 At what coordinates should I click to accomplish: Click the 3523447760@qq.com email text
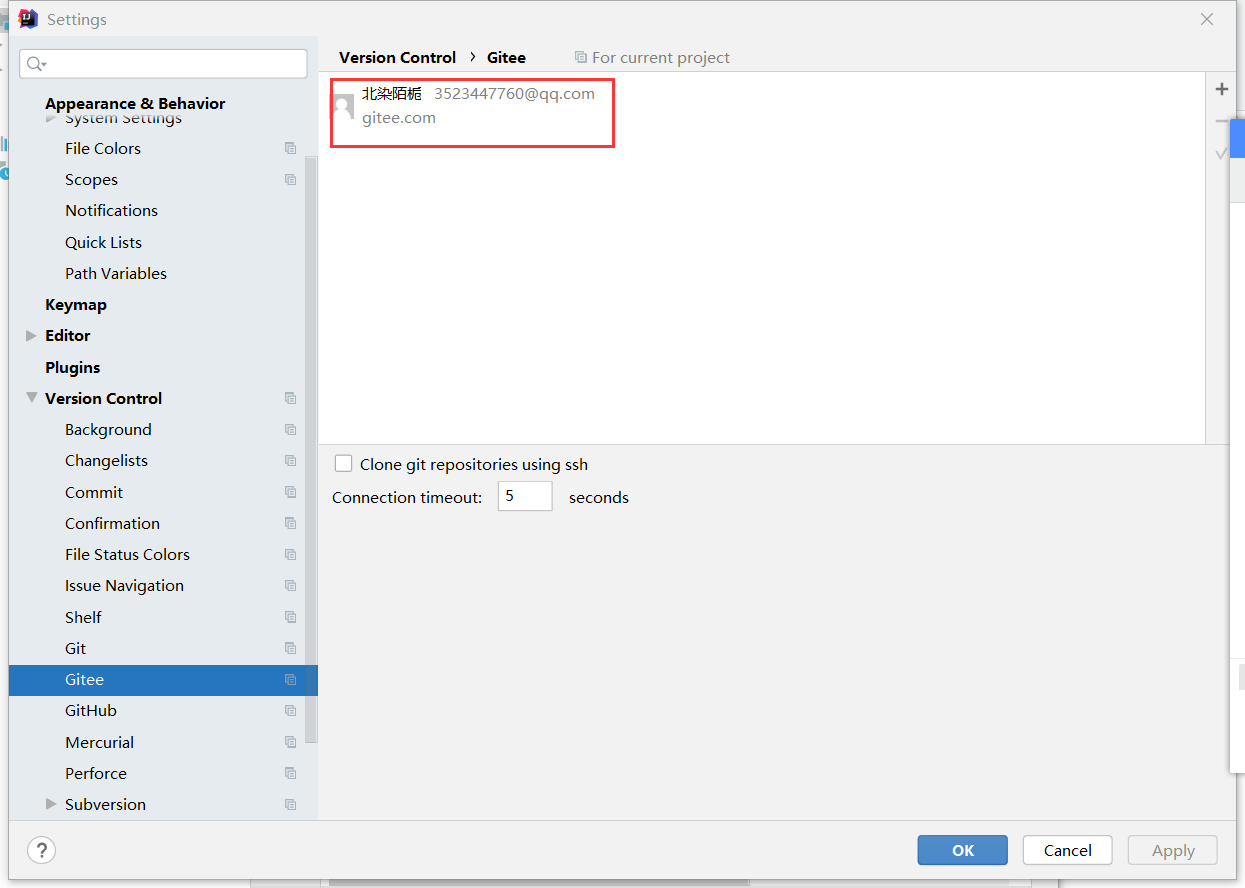click(x=514, y=94)
